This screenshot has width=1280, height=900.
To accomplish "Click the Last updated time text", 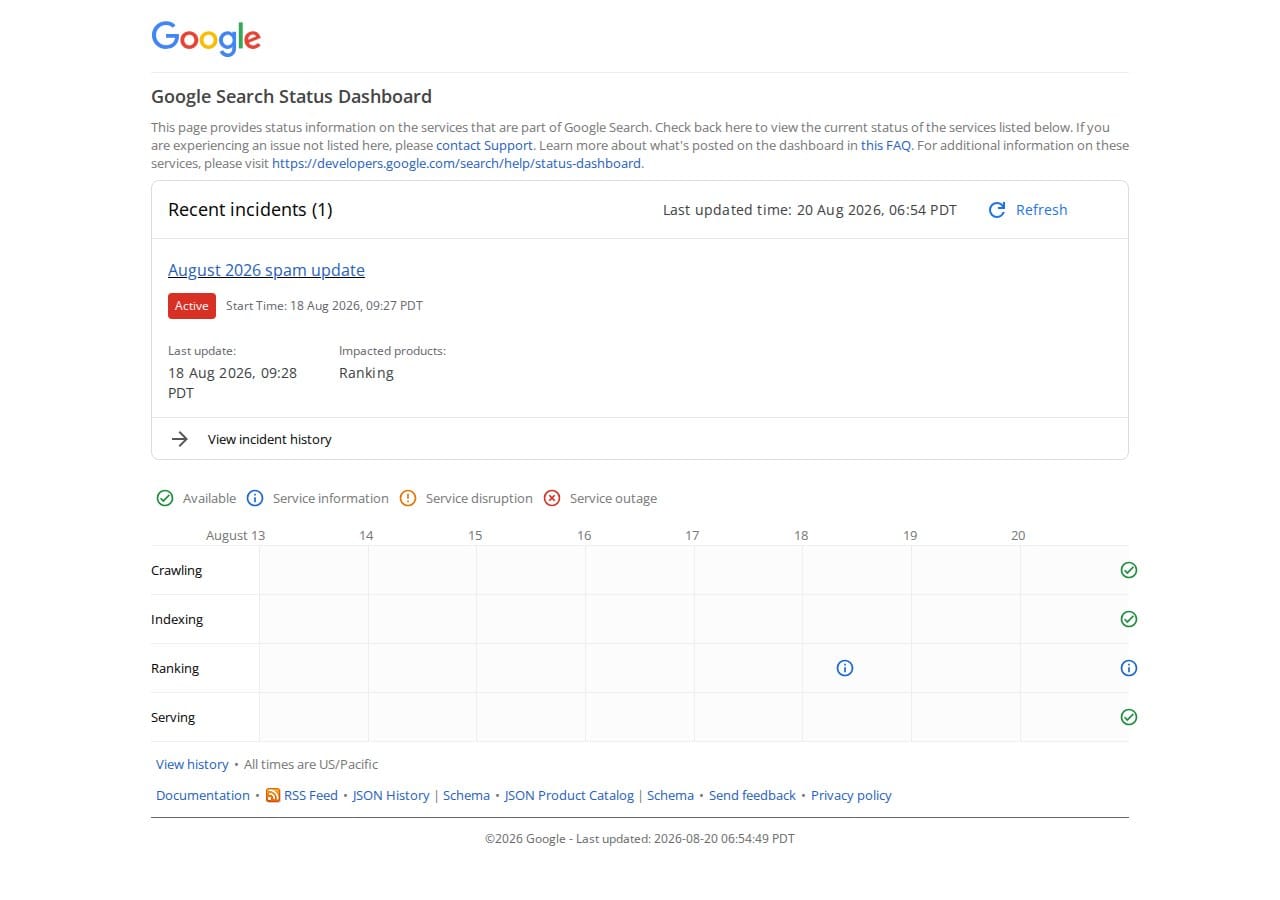I will (x=809, y=210).
